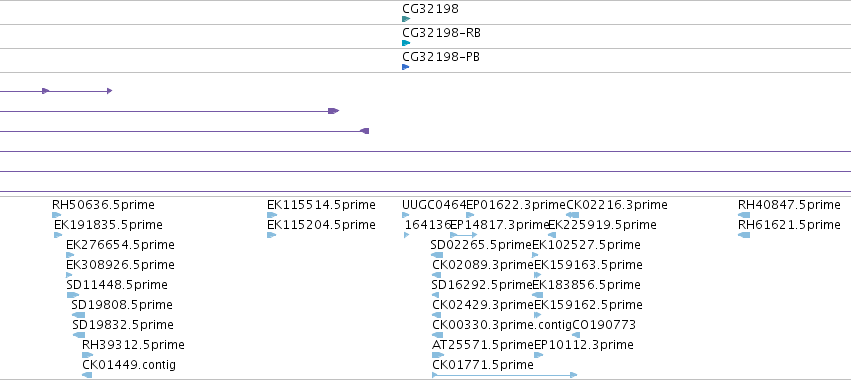The image size is (851, 380).
Task: Click the feature glyph below CK01449.contig
Action: pyautogui.click(x=87, y=375)
